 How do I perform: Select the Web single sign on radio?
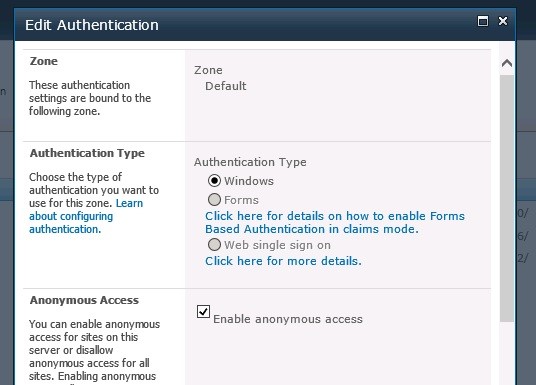[x=214, y=244]
